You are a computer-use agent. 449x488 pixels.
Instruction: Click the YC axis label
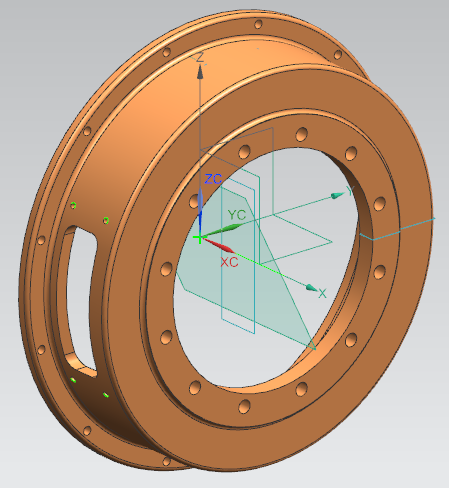pos(237,215)
